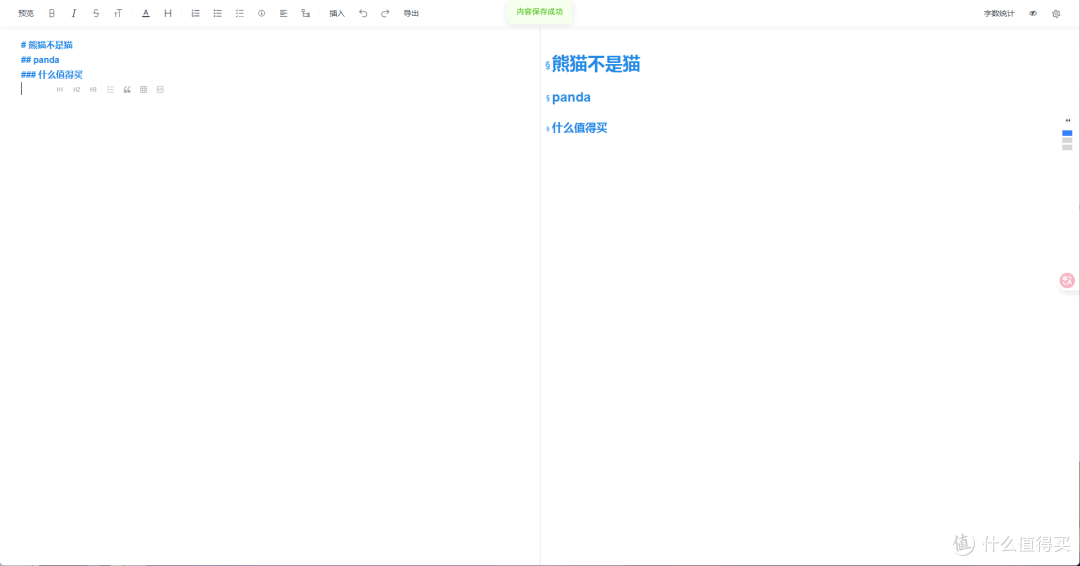
Task: Jump to the second outline marker
Action: coord(1067,140)
